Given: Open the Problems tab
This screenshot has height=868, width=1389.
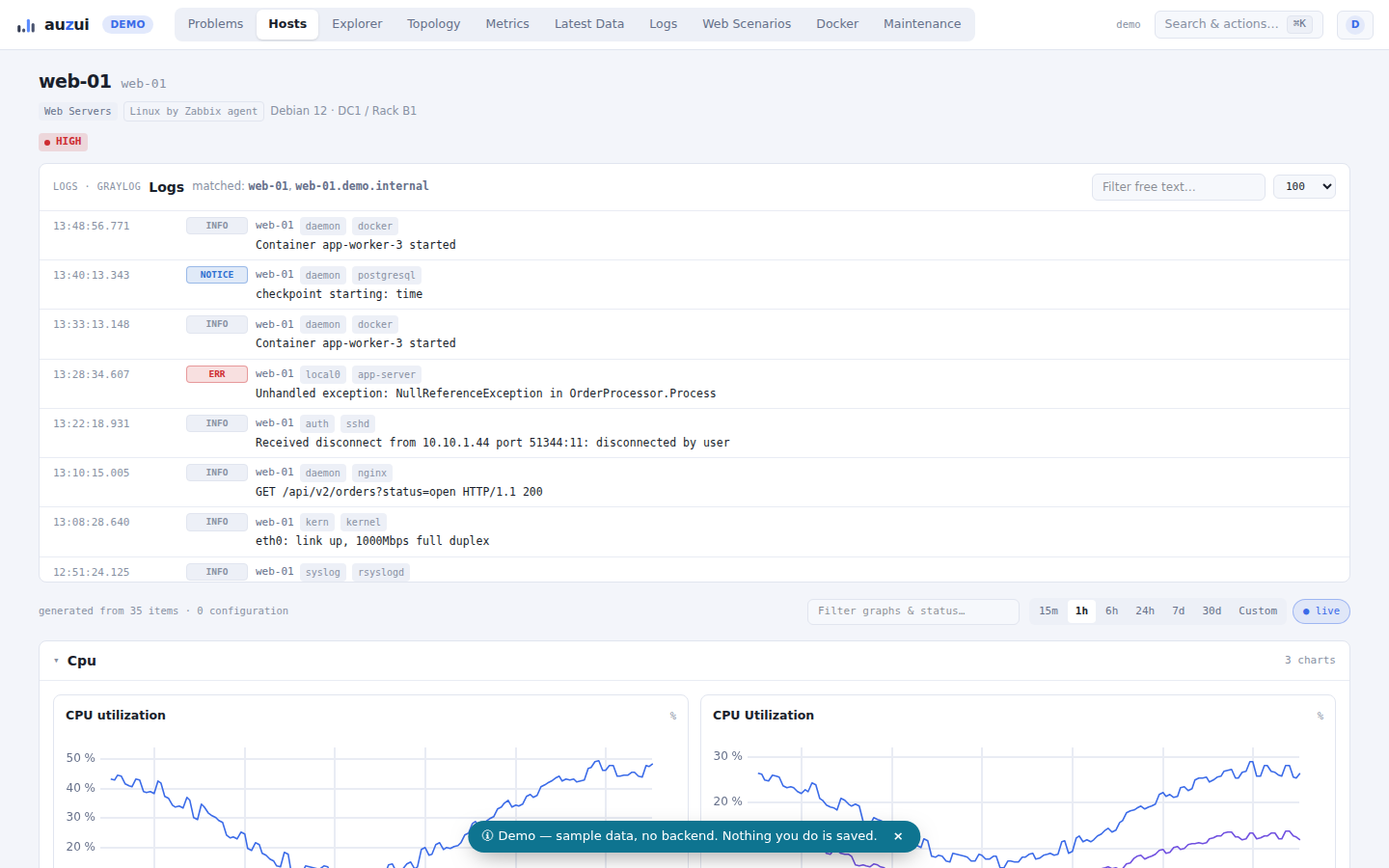Looking at the screenshot, I should [x=215, y=24].
